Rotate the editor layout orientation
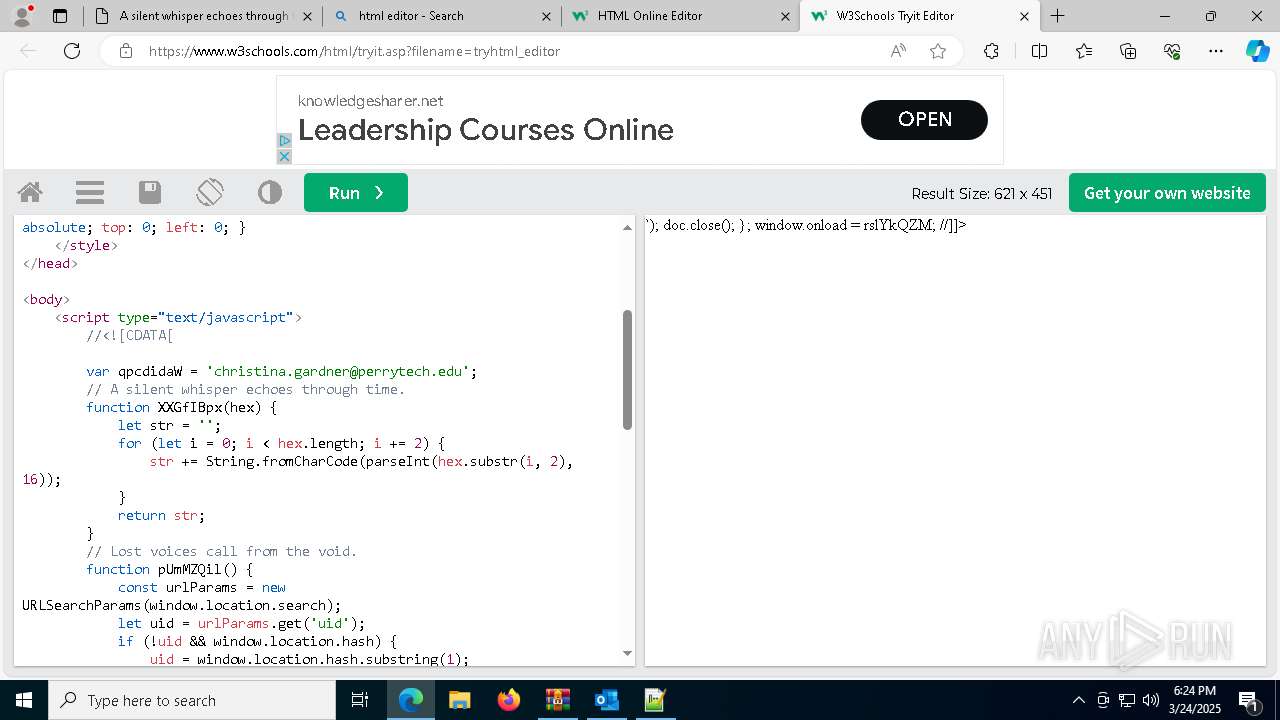This screenshot has width=1280, height=720. pyautogui.click(x=210, y=192)
